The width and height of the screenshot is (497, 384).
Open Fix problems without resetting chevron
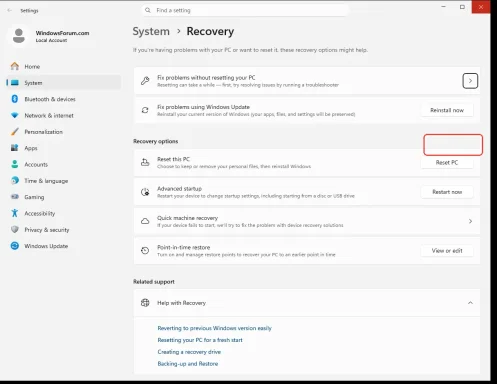tap(470, 81)
